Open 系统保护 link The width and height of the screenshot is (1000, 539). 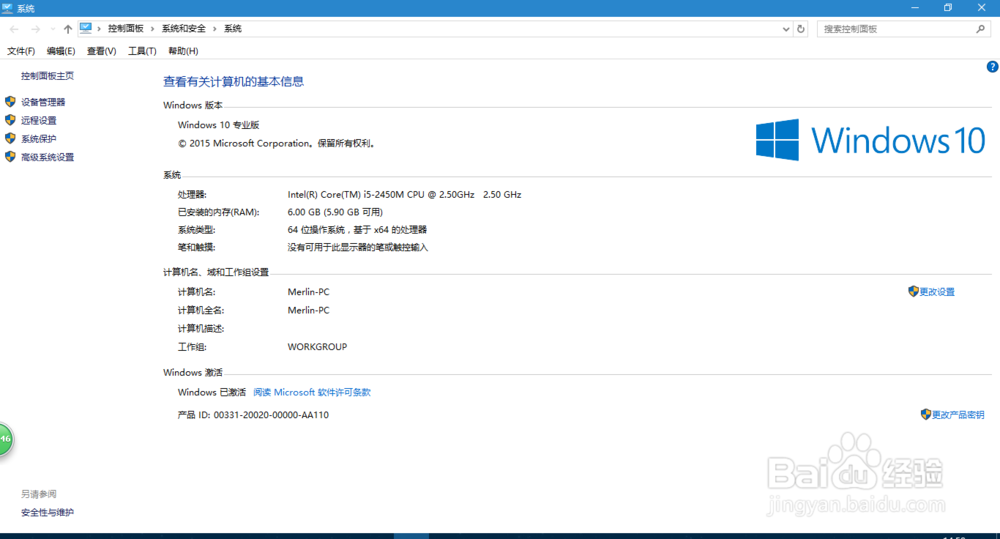(x=38, y=139)
